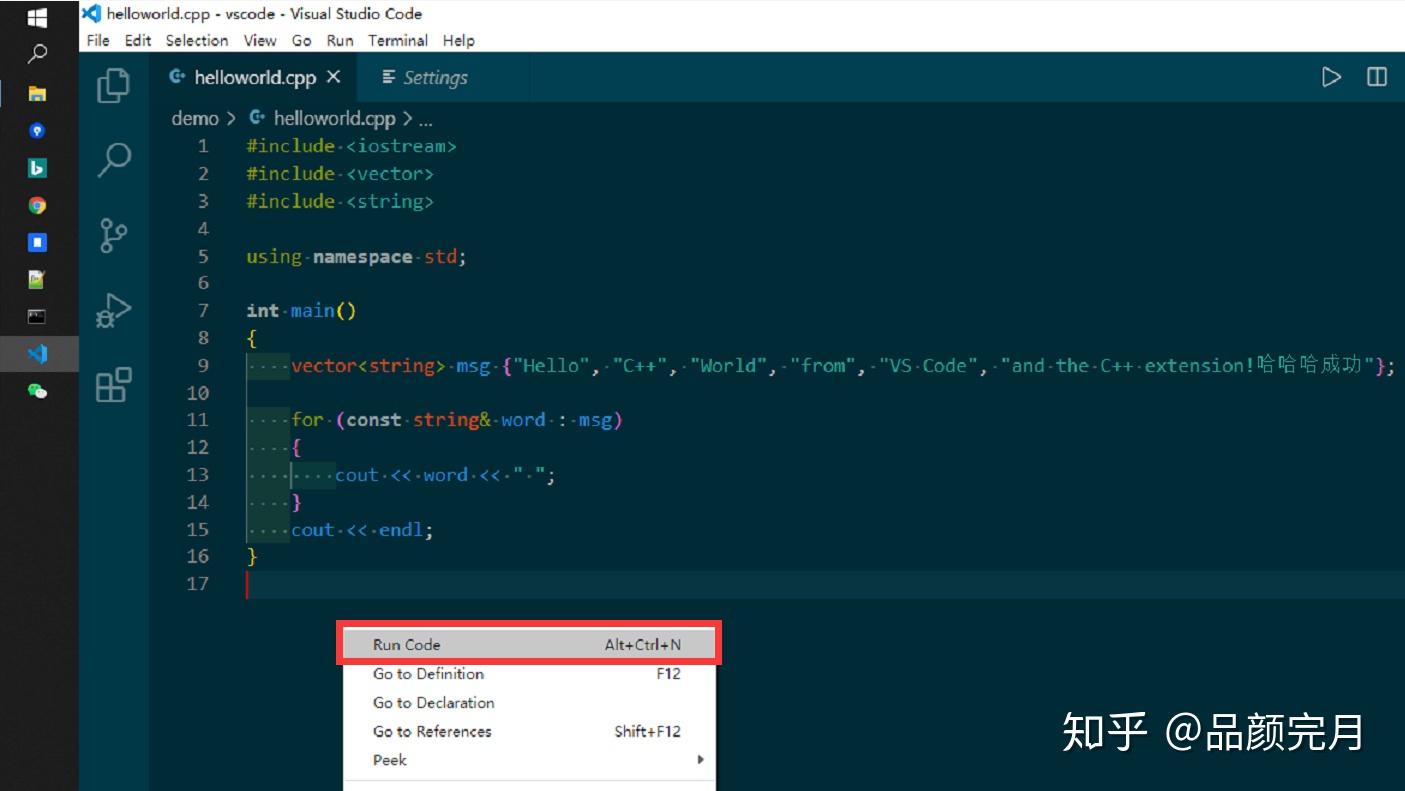Open the terminal icon on the taskbar
The image size is (1405, 791).
point(37,317)
